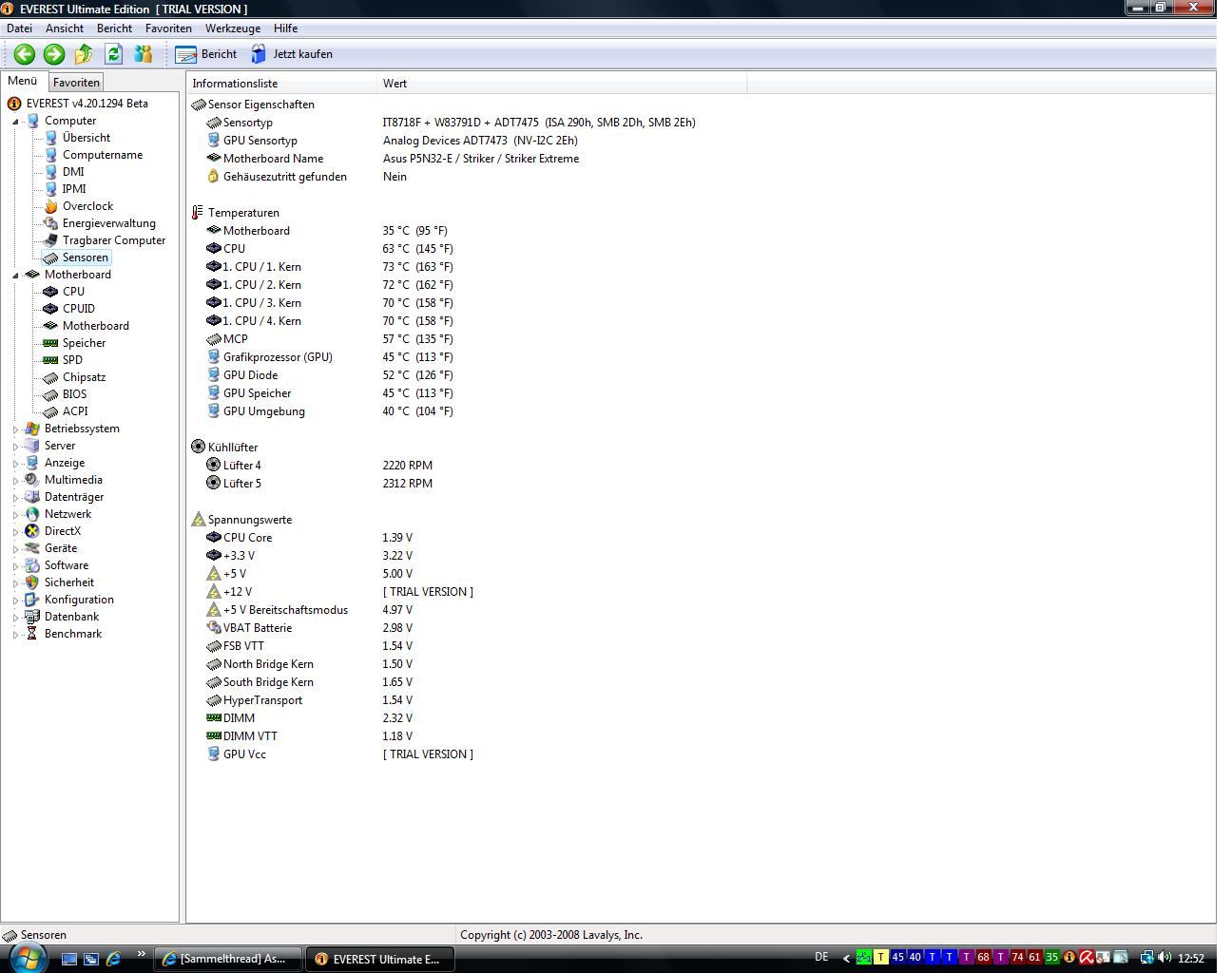Open the Werkzeuge menu
Screen dimensions: 1232x973
(x=233, y=29)
